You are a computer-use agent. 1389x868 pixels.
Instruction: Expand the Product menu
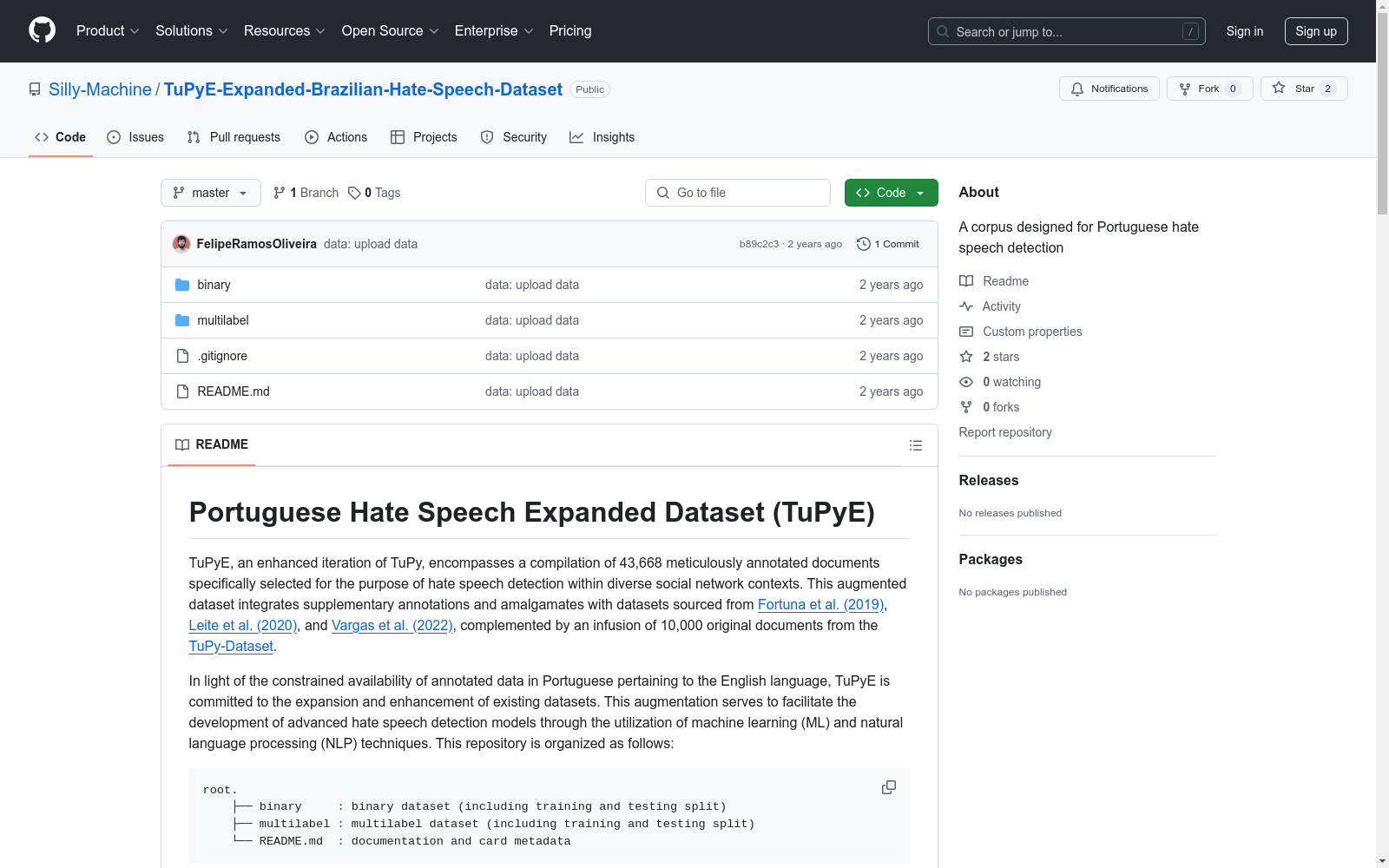click(108, 30)
